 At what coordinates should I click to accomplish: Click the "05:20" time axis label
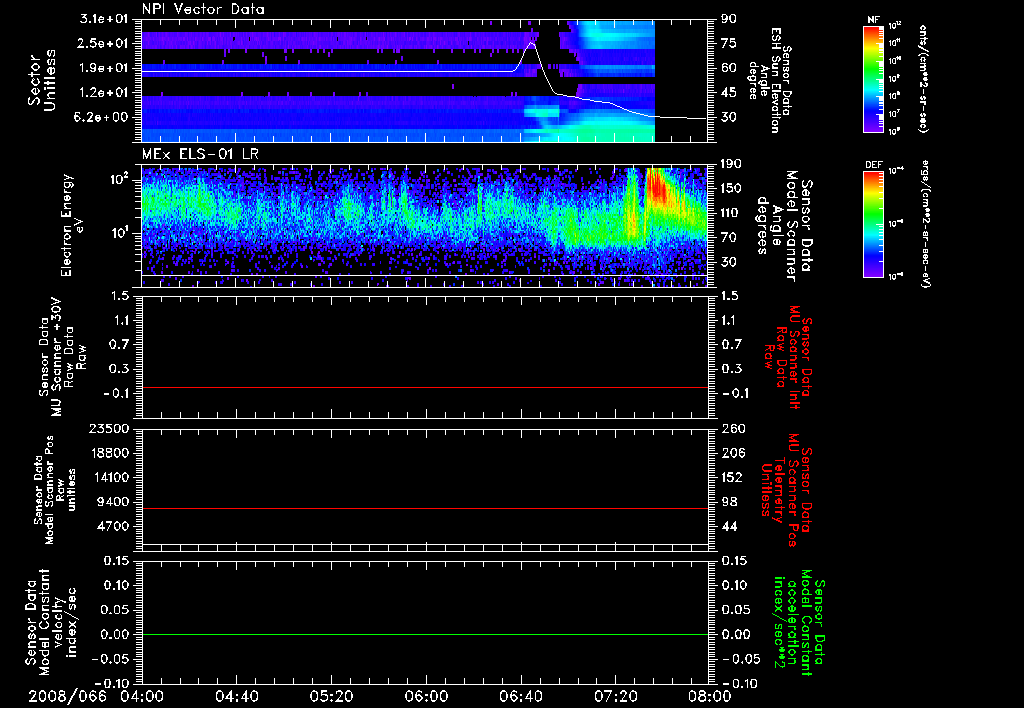[x=331, y=696]
